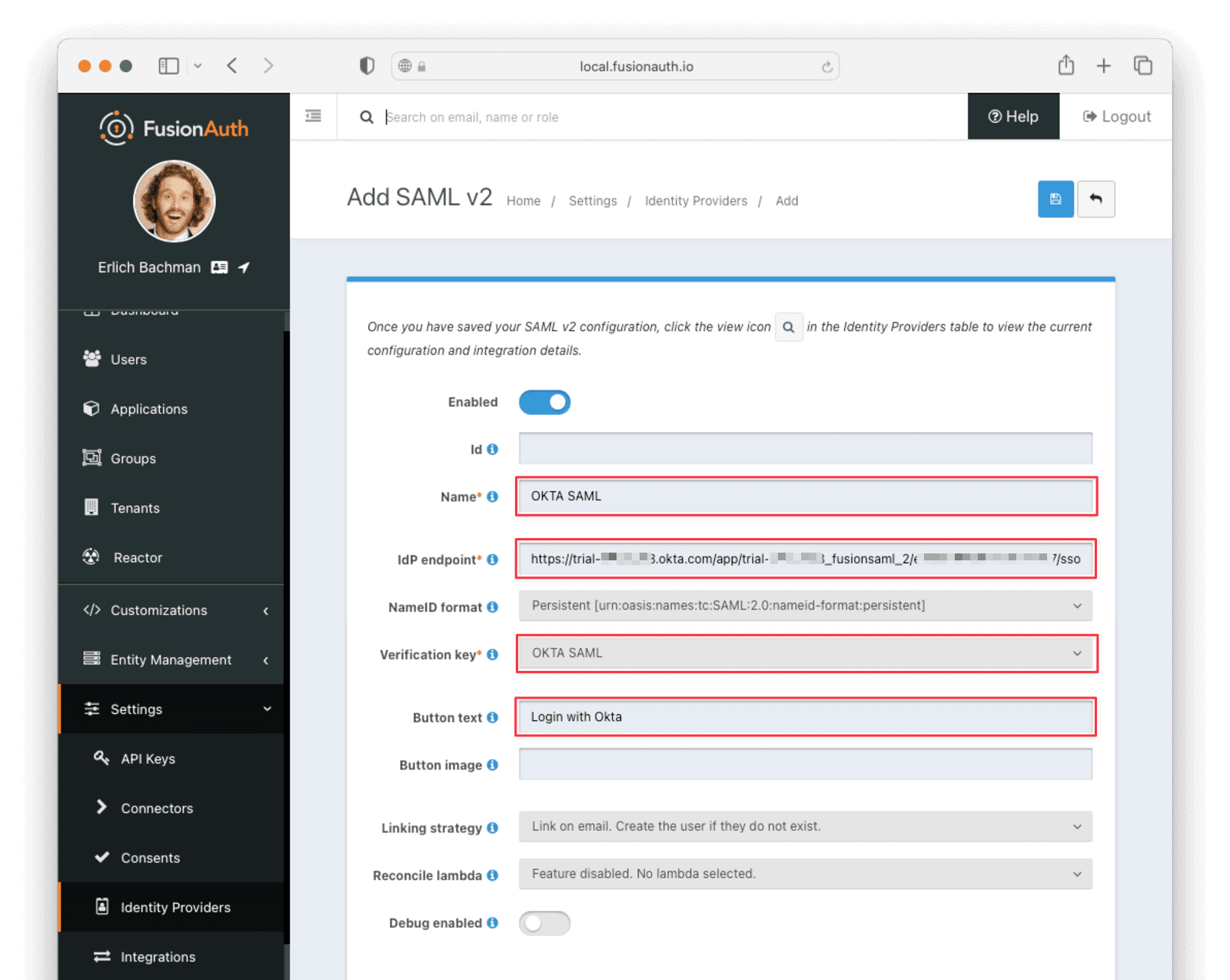
Task: Open Reactor in the sidebar
Action: tap(171, 557)
